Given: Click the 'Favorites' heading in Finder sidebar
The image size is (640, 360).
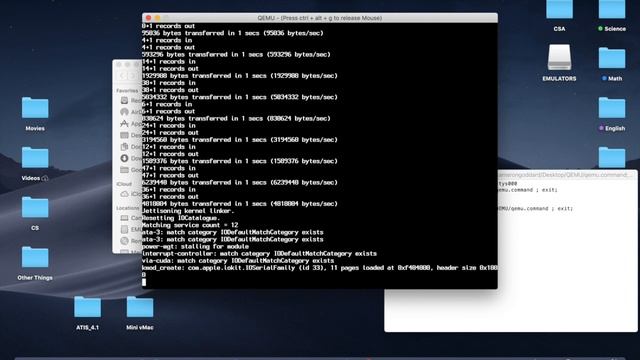Looking at the screenshot, I should [127, 91].
